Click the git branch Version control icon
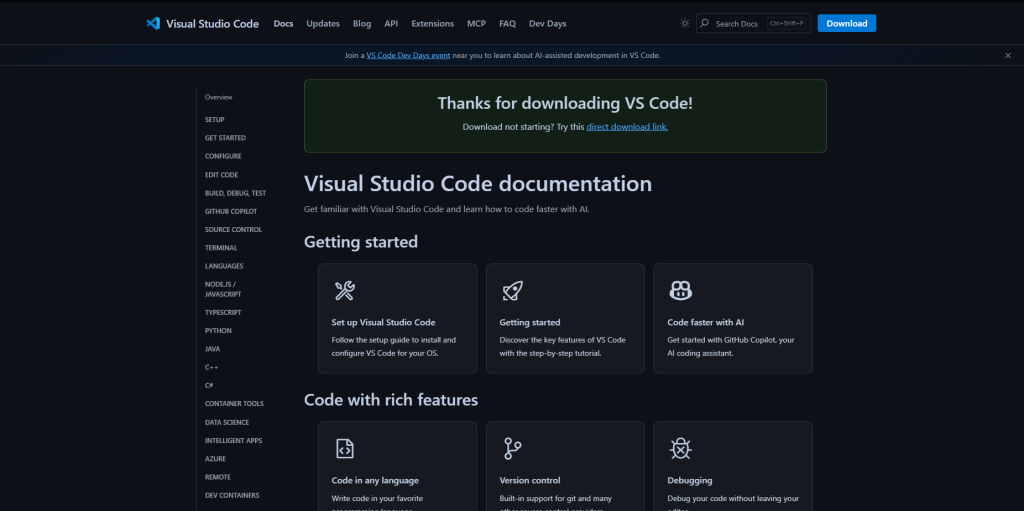Image resolution: width=1024 pixels, height=511 pixels. (512, 448)
